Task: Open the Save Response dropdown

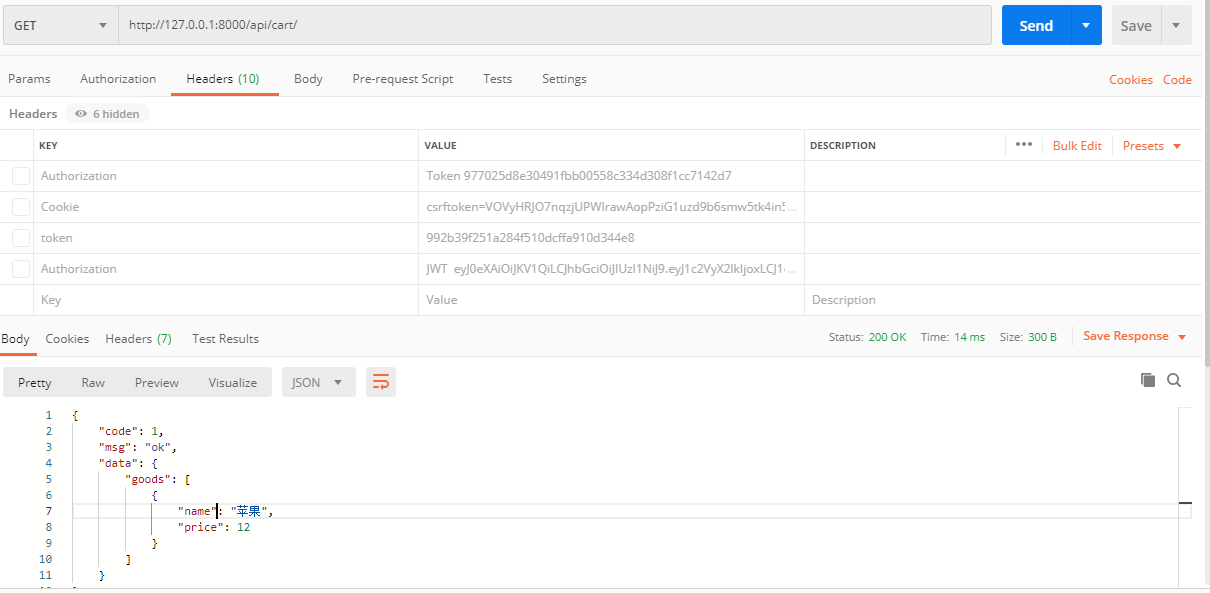Action: click(1135, 336)
